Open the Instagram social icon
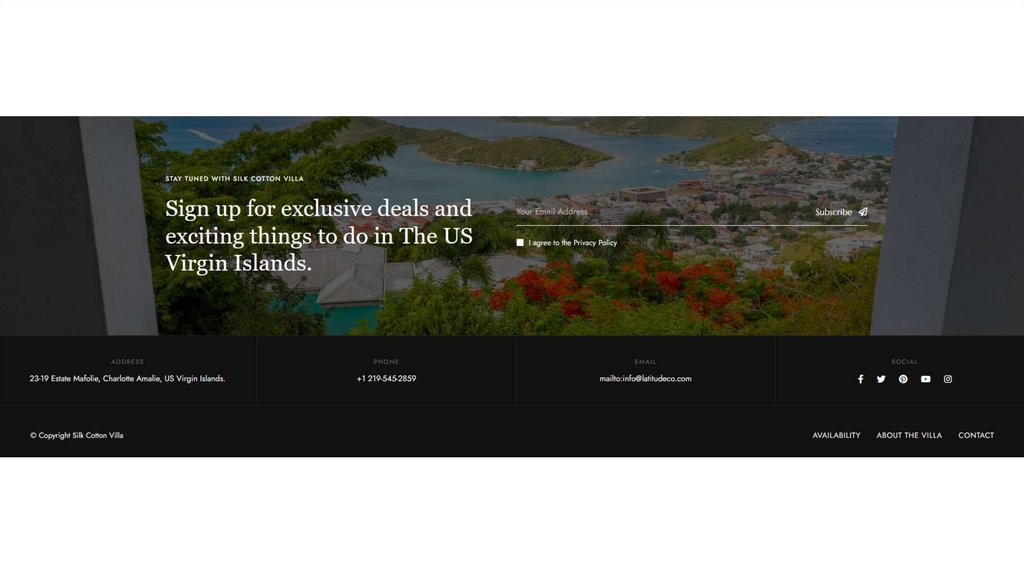The height and width of the screenshot is (574, 1024). point(948,379)
